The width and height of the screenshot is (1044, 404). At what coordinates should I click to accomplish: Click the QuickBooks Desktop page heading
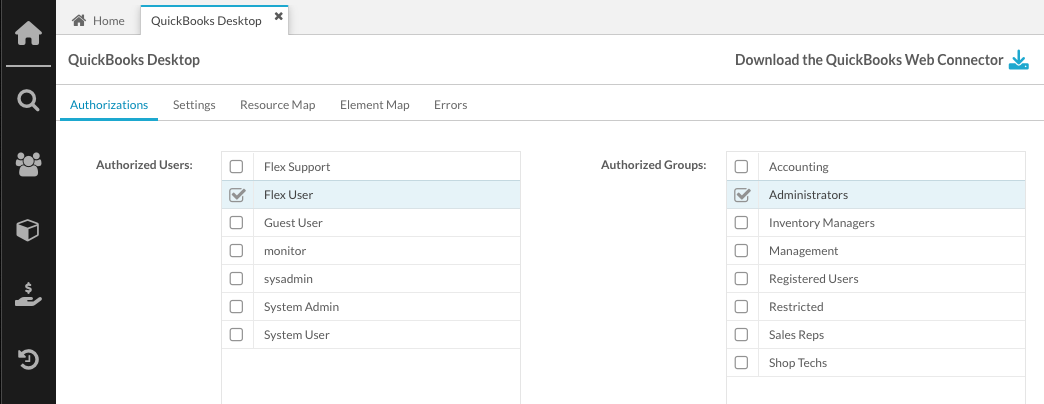[134, 60]
